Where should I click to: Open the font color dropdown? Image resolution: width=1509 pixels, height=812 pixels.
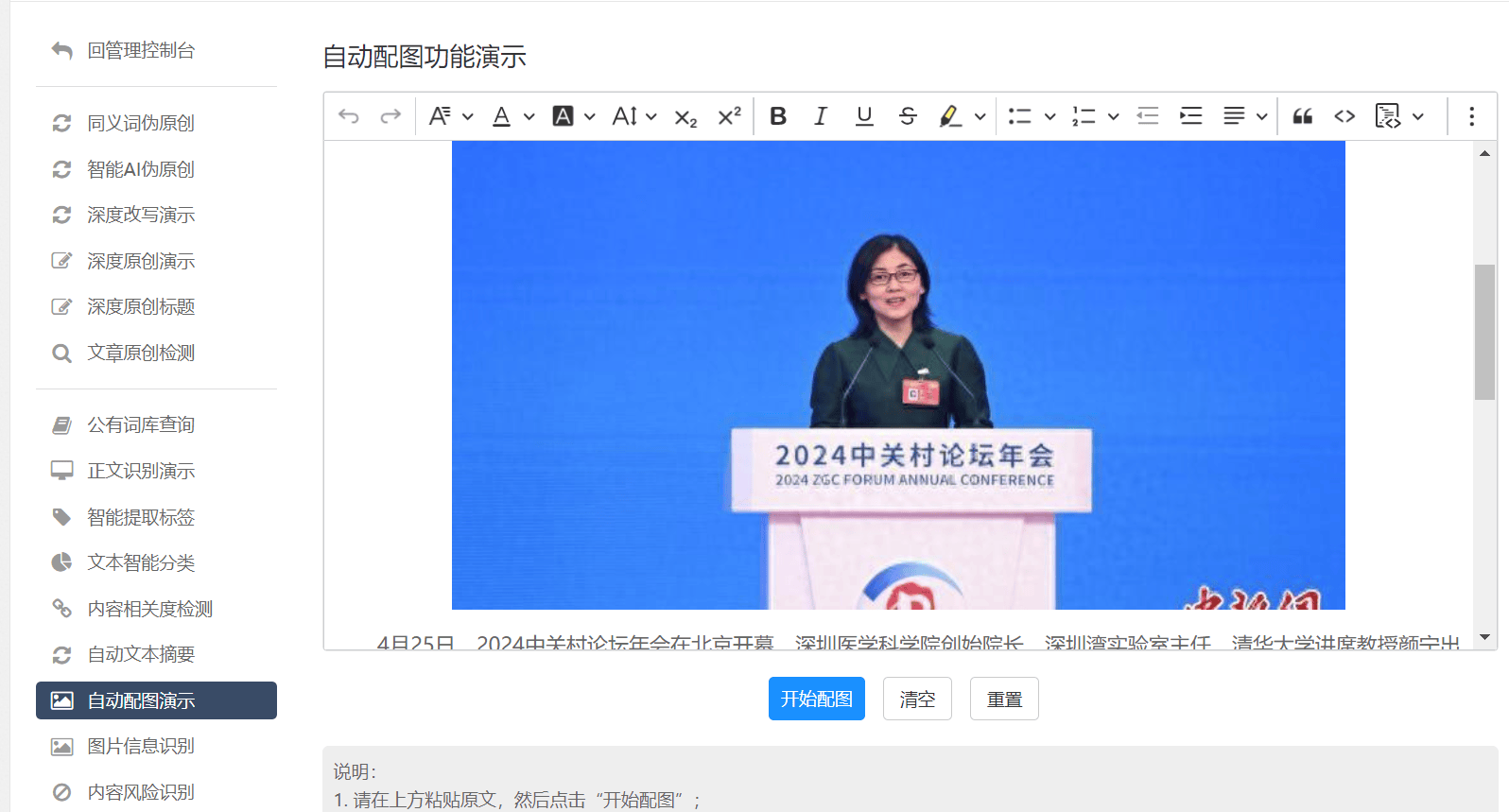click(x=529, y=116)
